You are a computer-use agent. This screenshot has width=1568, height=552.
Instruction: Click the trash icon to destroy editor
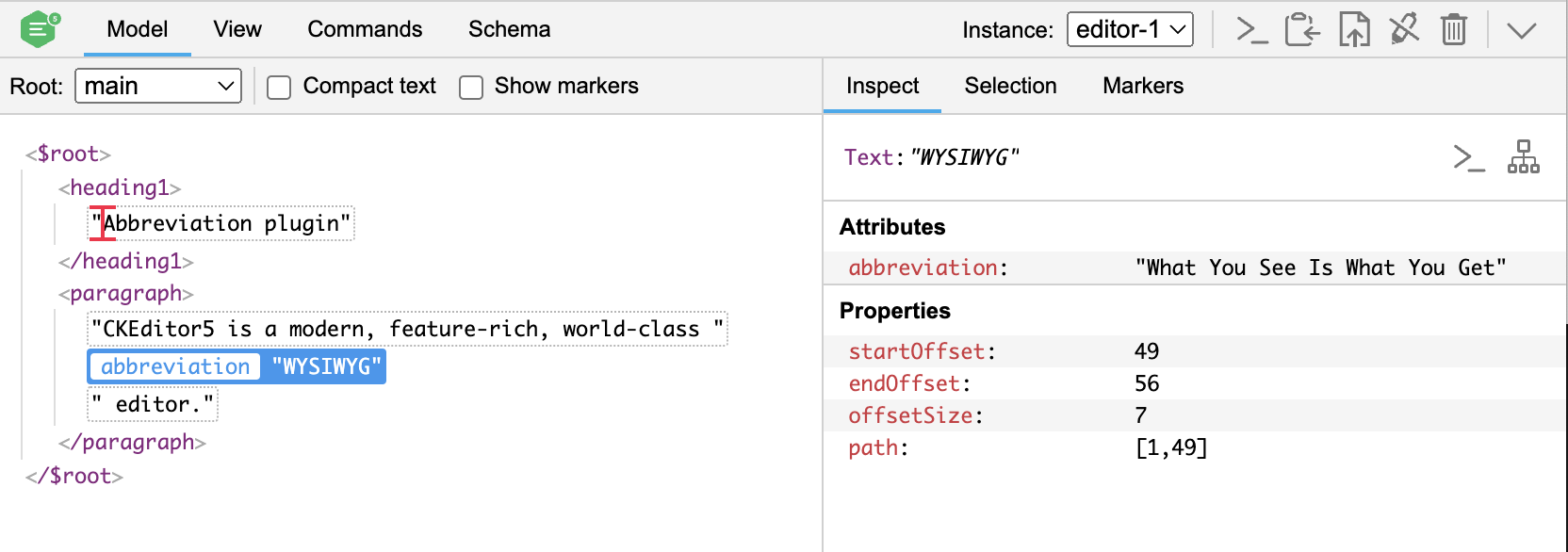pos(1454,30)
